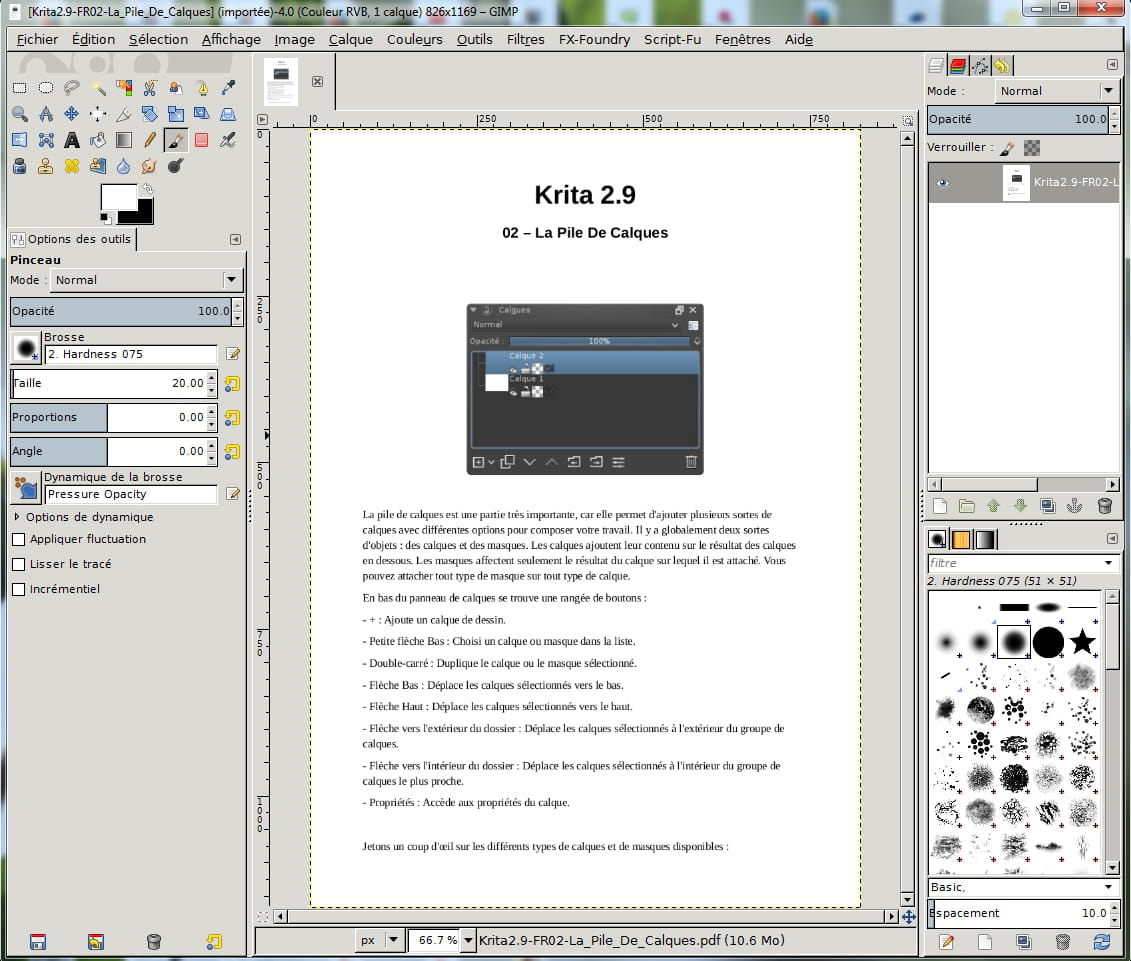This screenshot has height=961, width=1131.
Task: Pick the Color Picker eyedropper tool
Action: point(227,88)
